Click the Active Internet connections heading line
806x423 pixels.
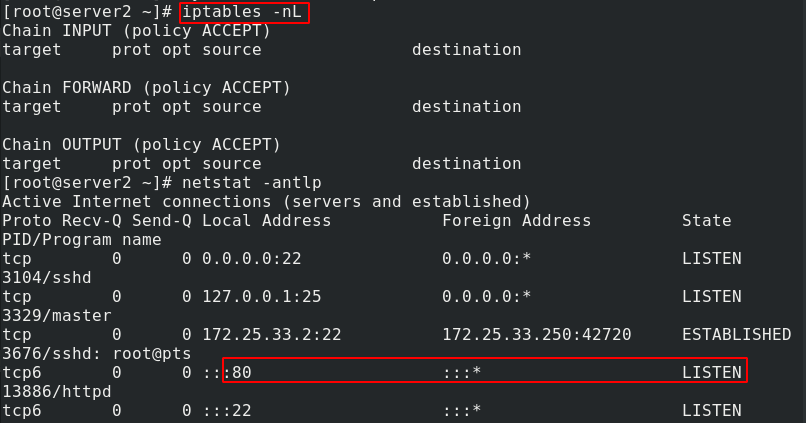[x=266, y=201]
